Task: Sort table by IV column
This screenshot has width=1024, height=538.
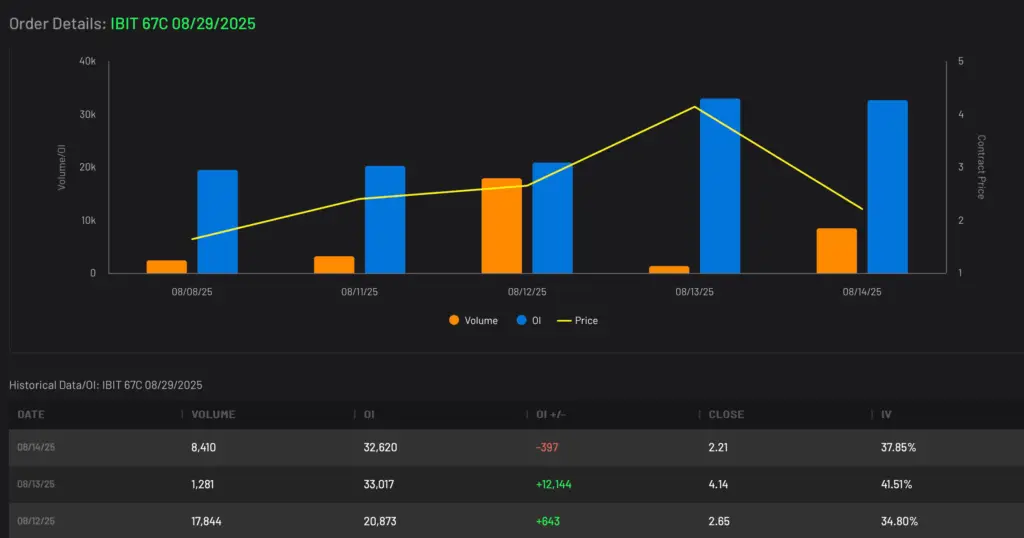Action: pyautogui.click(x=886, y=415)
